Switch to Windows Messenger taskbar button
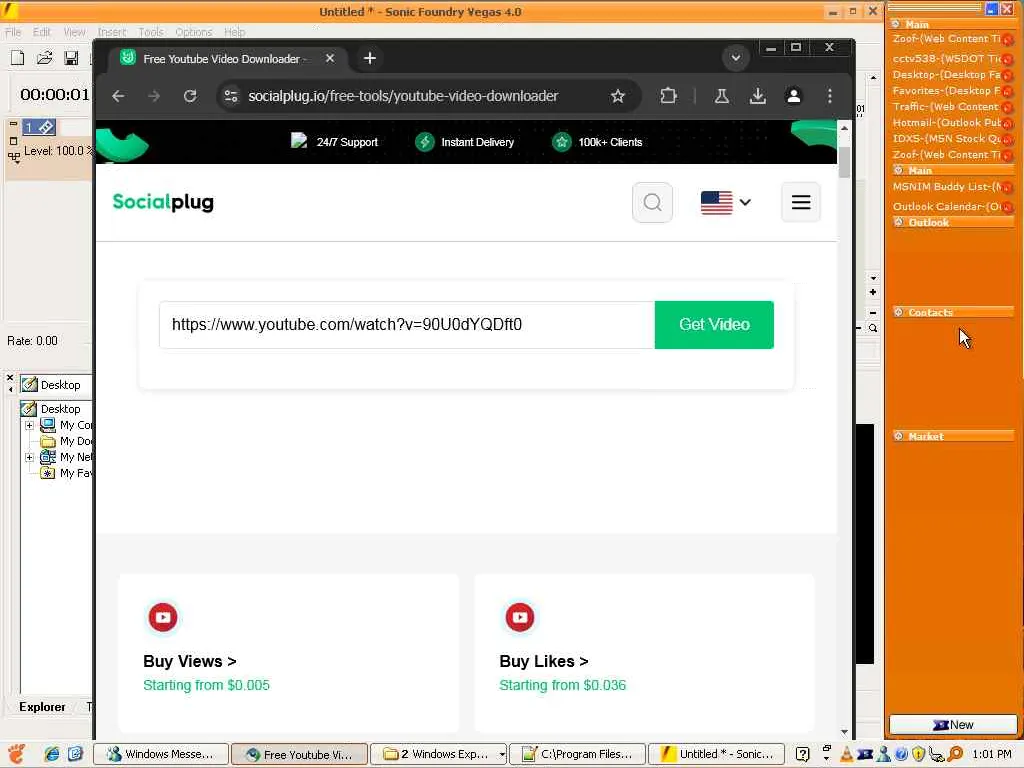Image resolution: width=1024 pixels, height=768 pixels. click(x=161, y=754)
